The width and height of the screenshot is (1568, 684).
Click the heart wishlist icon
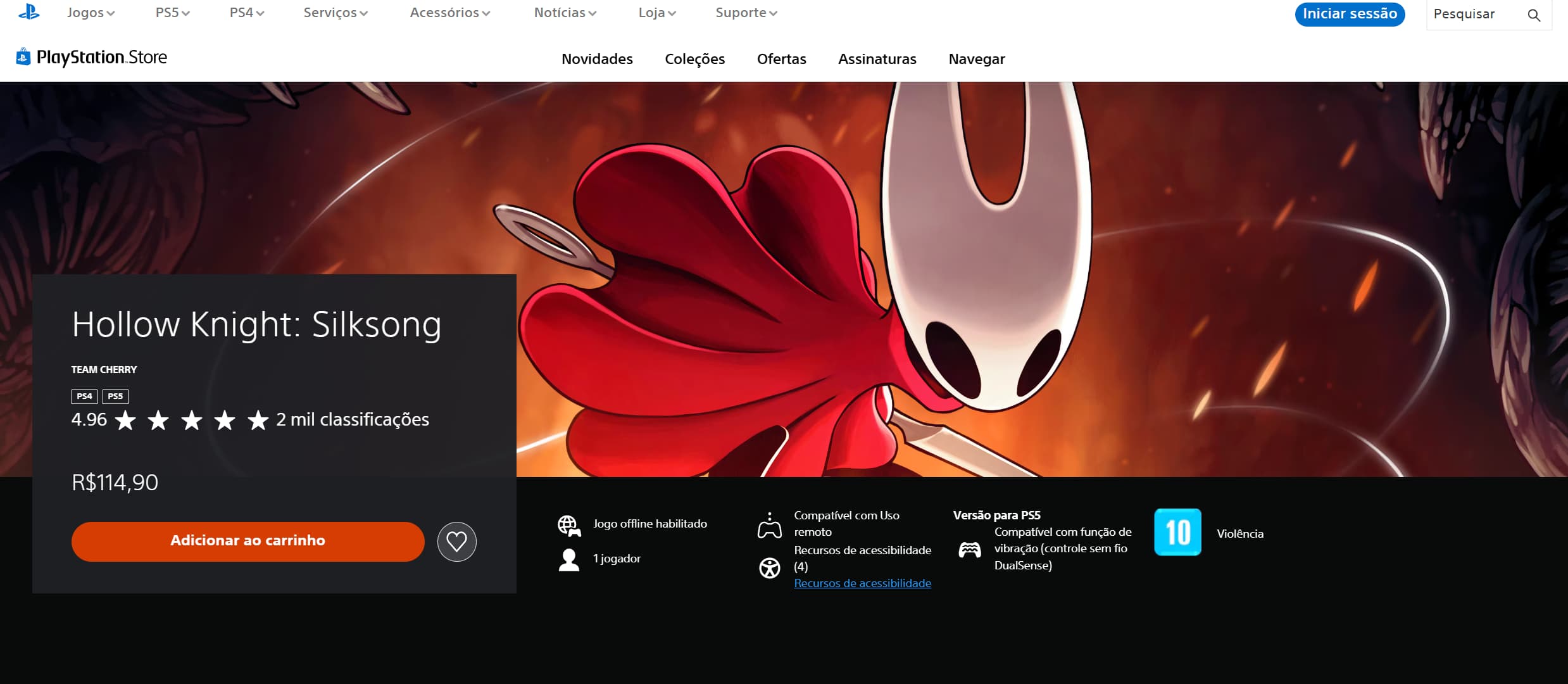pos(457,541)
